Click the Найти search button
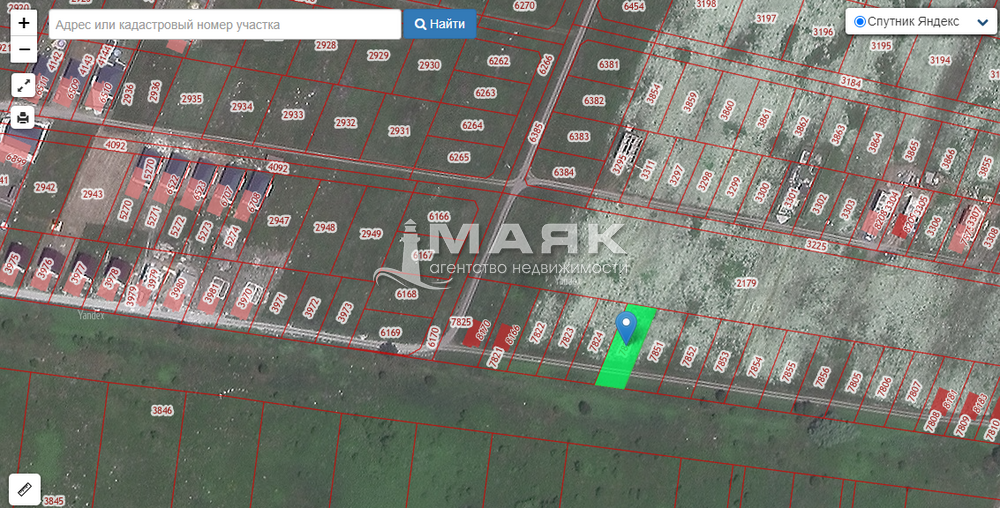 pyautogui.click(x=439, y=24)
